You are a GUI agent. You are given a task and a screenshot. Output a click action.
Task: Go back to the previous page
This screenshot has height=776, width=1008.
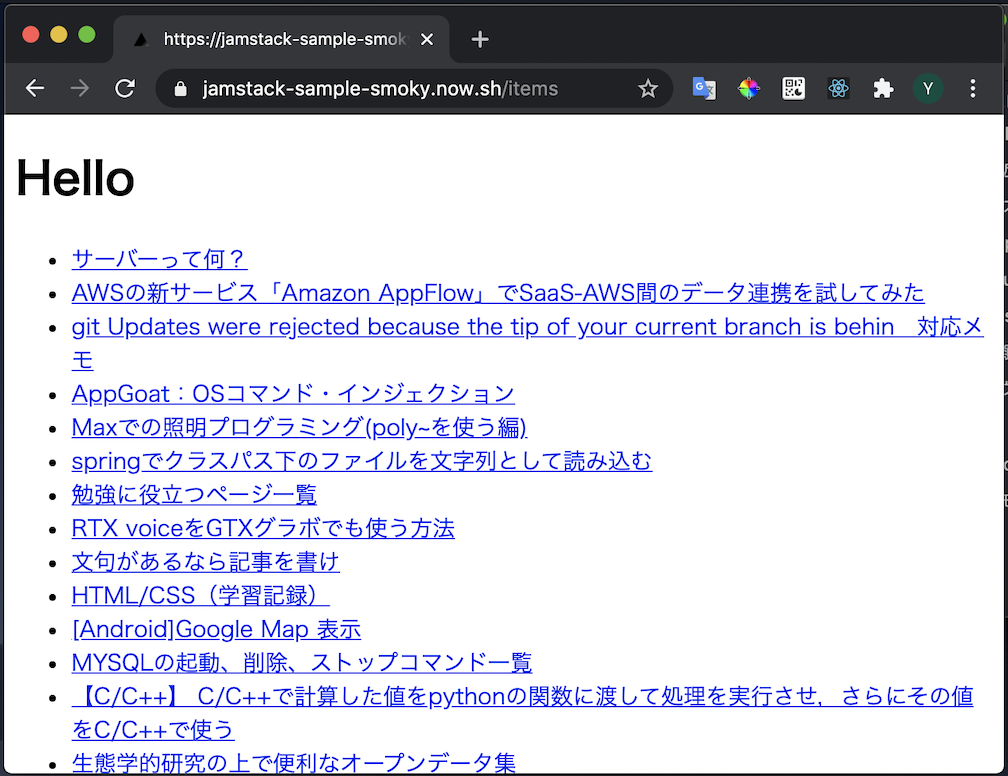(35, 88)
